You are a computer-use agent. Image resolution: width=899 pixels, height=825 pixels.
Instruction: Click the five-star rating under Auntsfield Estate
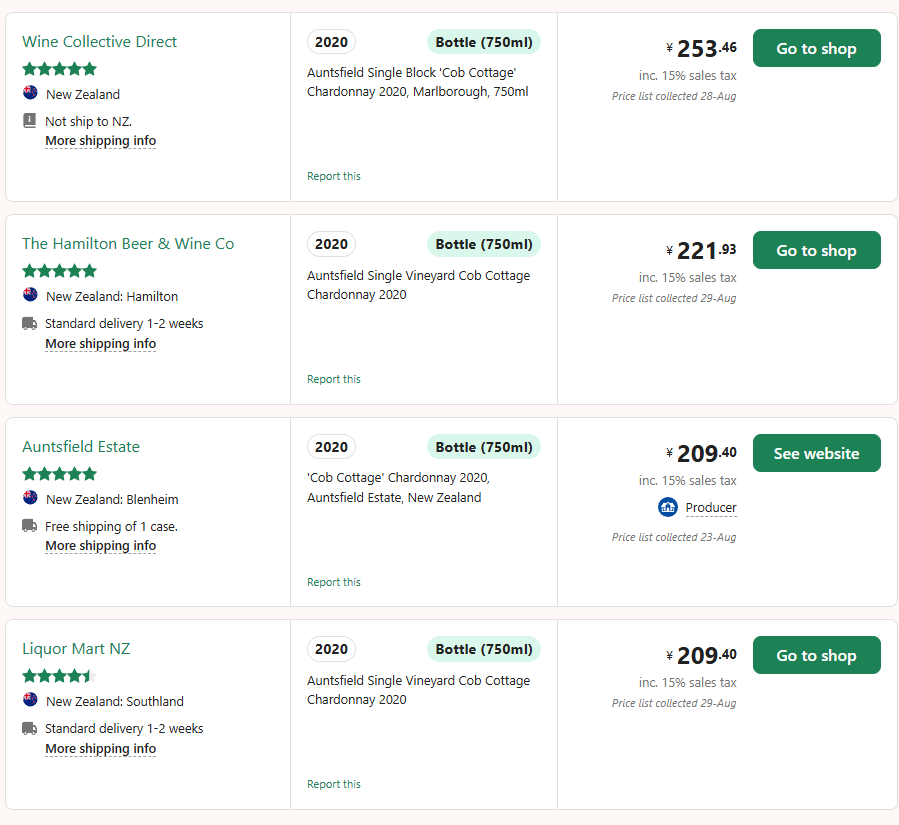[x=59, y=473]
